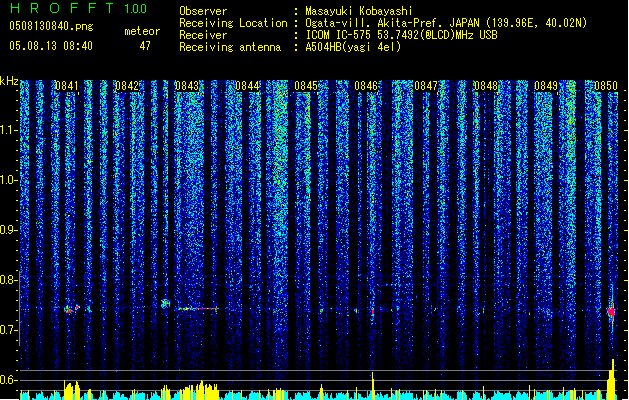Click the Receiving antenna field label

(230, 47)
